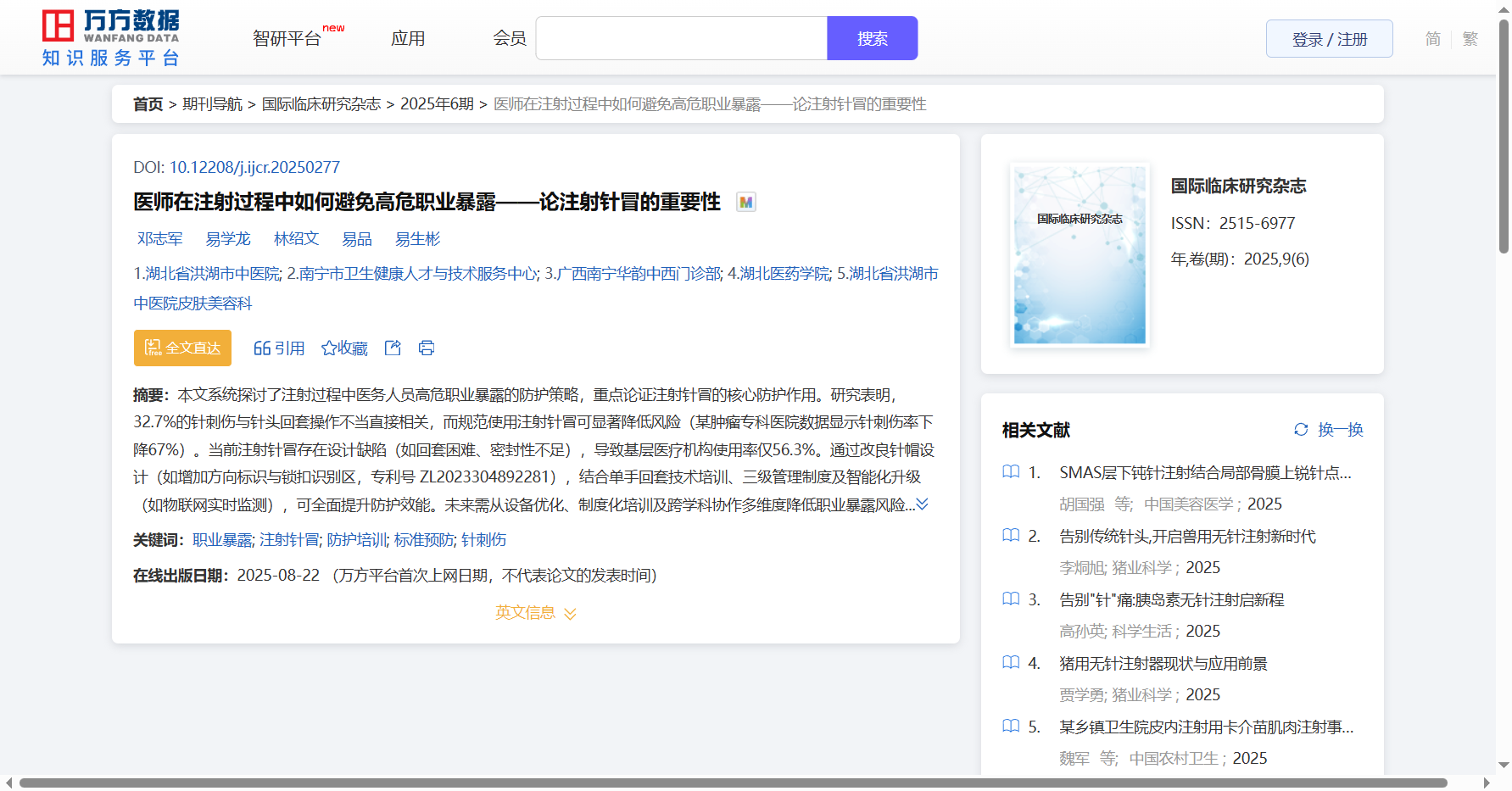
Task: Expand the full abstract text arrow
Action: (x=923, y=504)
